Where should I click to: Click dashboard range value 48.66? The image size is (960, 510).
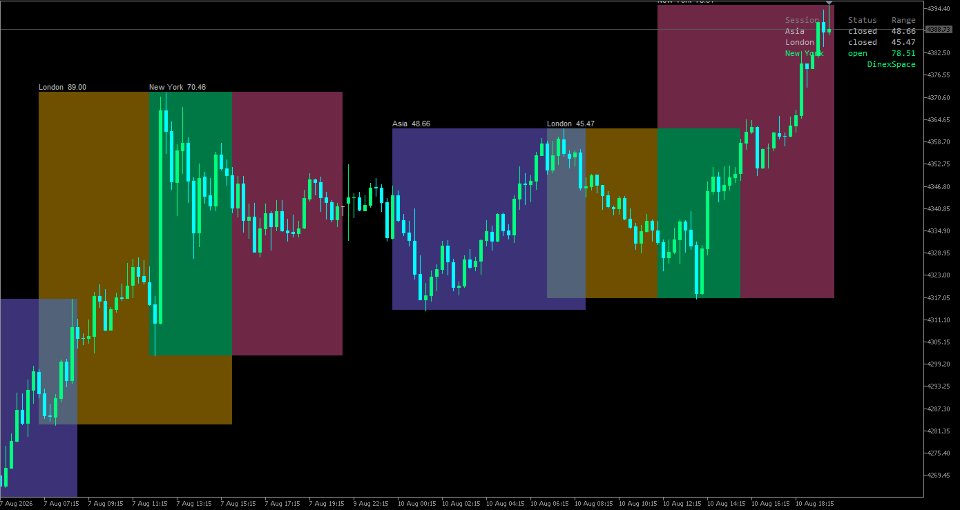(904, 31)
